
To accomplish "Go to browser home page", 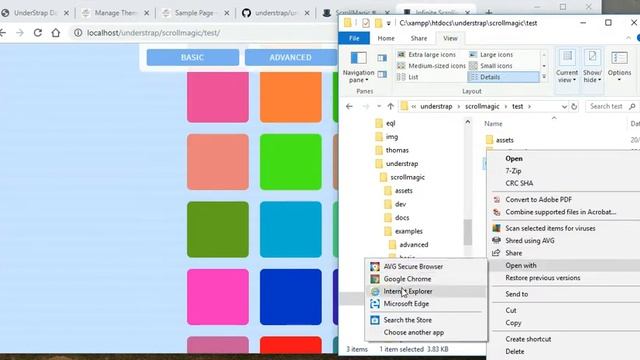I will pyautogui.click(x=56, y=33).
